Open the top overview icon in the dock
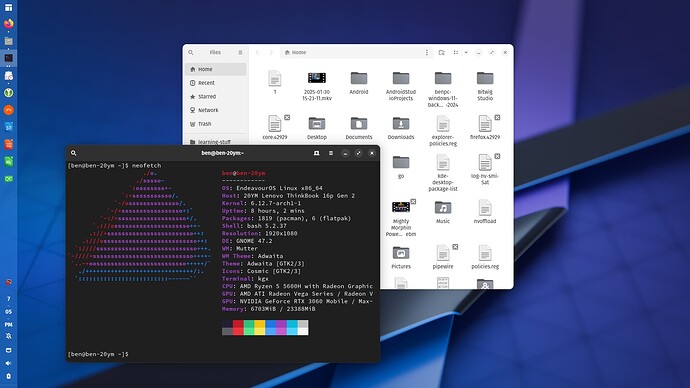690x388 pixels. 8,7
